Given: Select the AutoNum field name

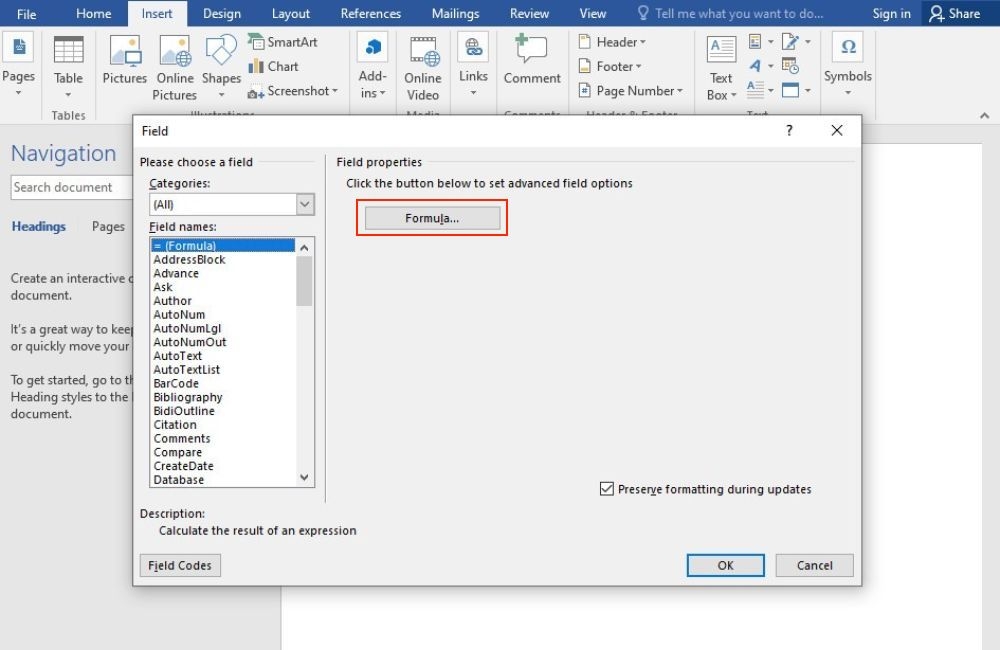Looking at the screenshot, I should pos(223,314).
